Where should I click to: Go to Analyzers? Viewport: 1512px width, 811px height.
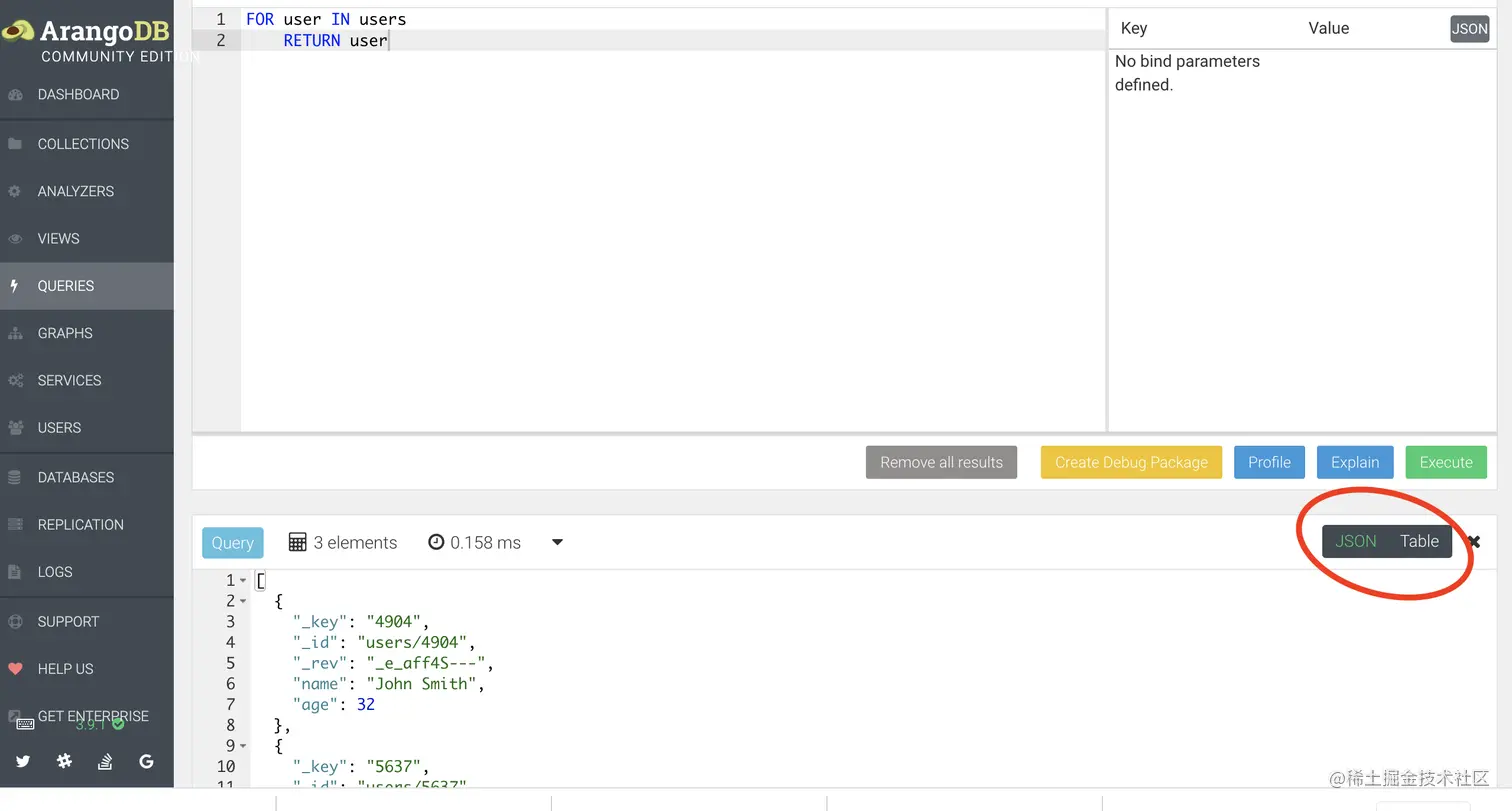[x=86, y=191]
